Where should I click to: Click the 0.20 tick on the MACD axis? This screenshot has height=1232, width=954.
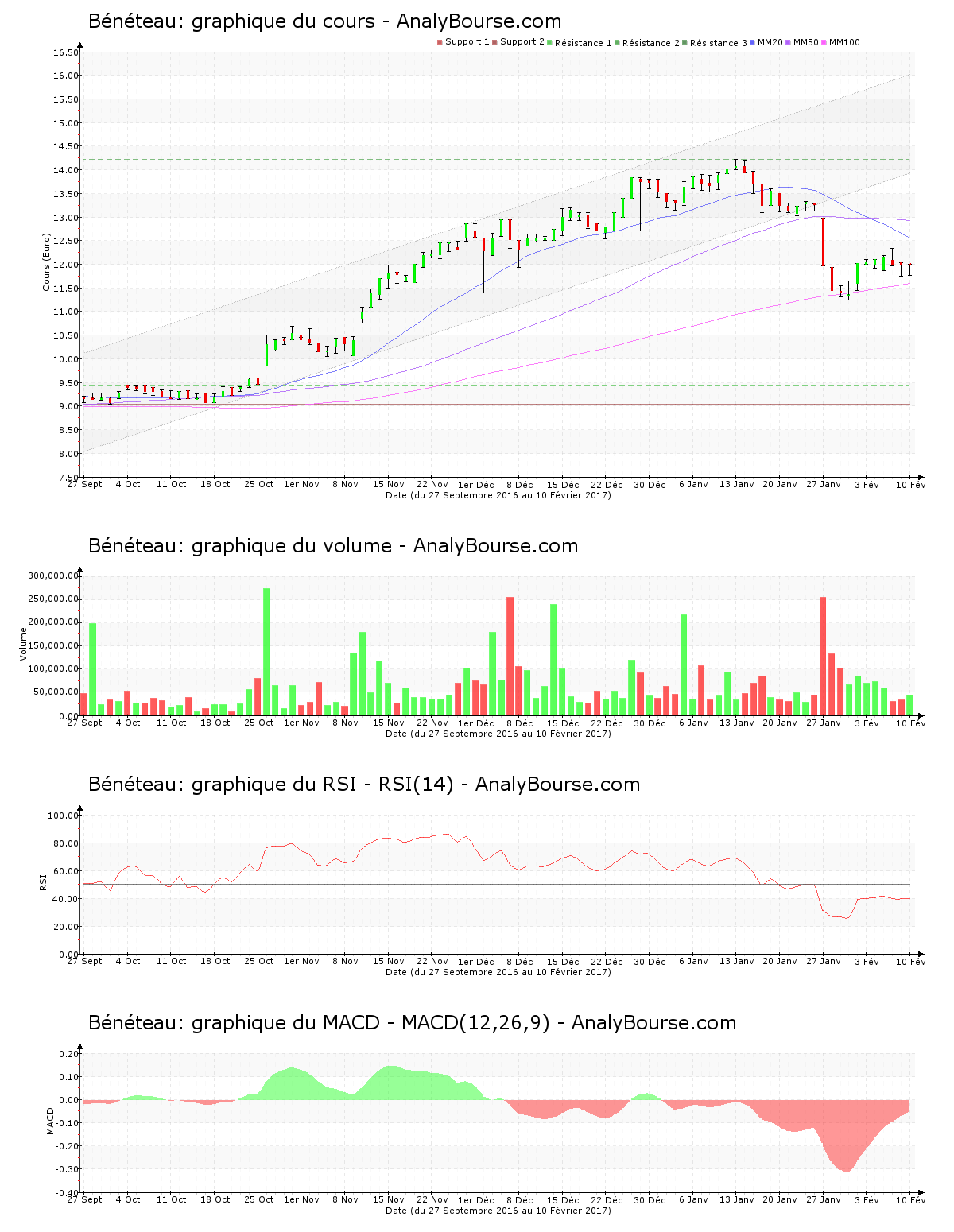68,1054
